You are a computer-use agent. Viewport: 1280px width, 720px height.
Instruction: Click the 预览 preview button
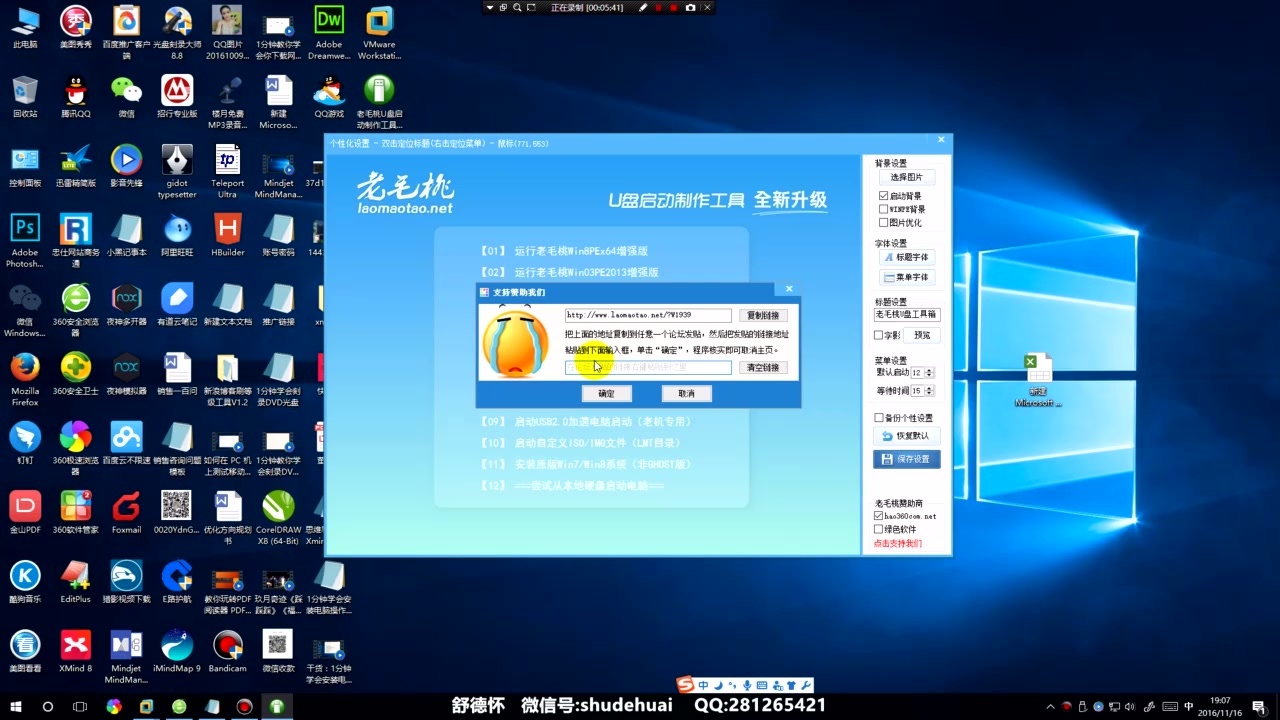[921, 335]
